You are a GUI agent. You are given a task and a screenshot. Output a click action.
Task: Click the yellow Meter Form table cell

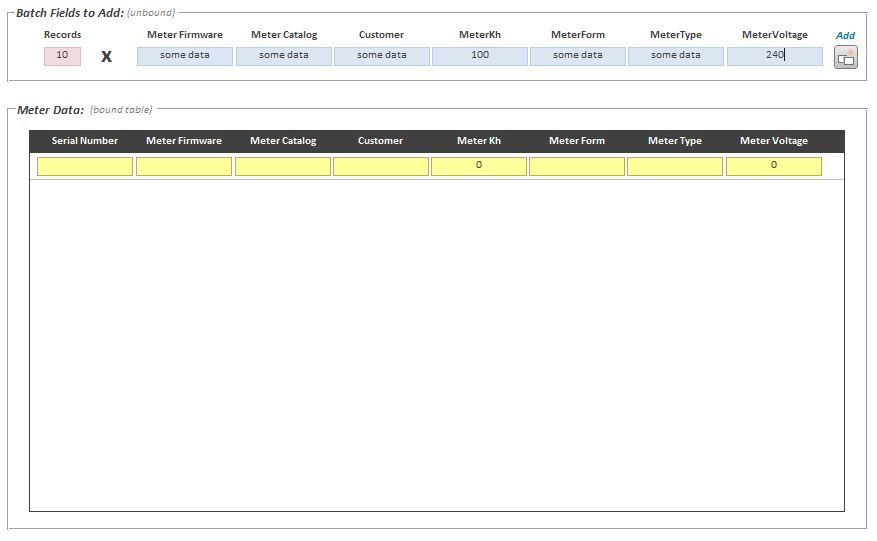point(577,166)
